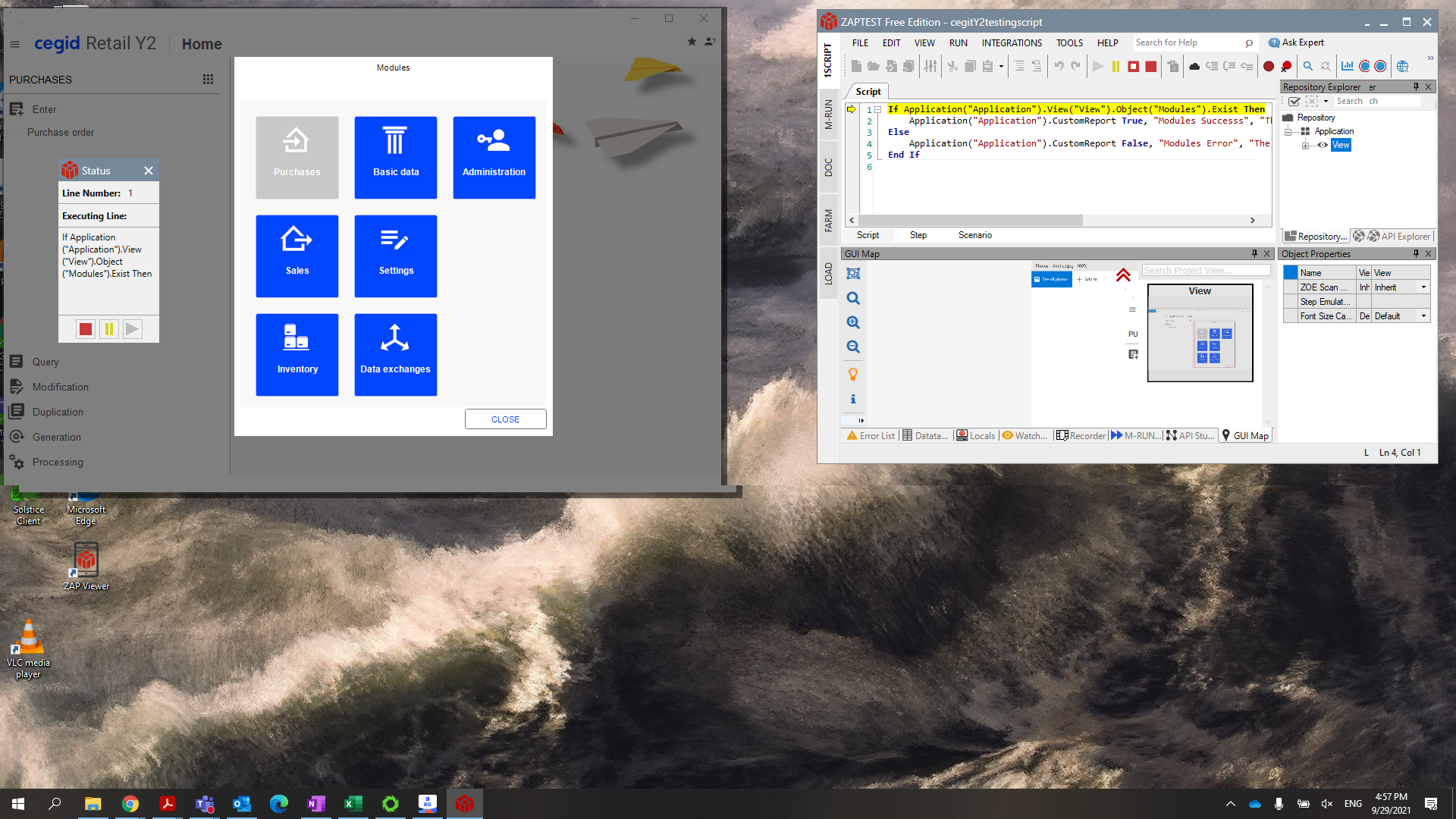Viewport: 1456px width, 819px height.
Task: Pause execution in Status popup
Action: point(109,329)
